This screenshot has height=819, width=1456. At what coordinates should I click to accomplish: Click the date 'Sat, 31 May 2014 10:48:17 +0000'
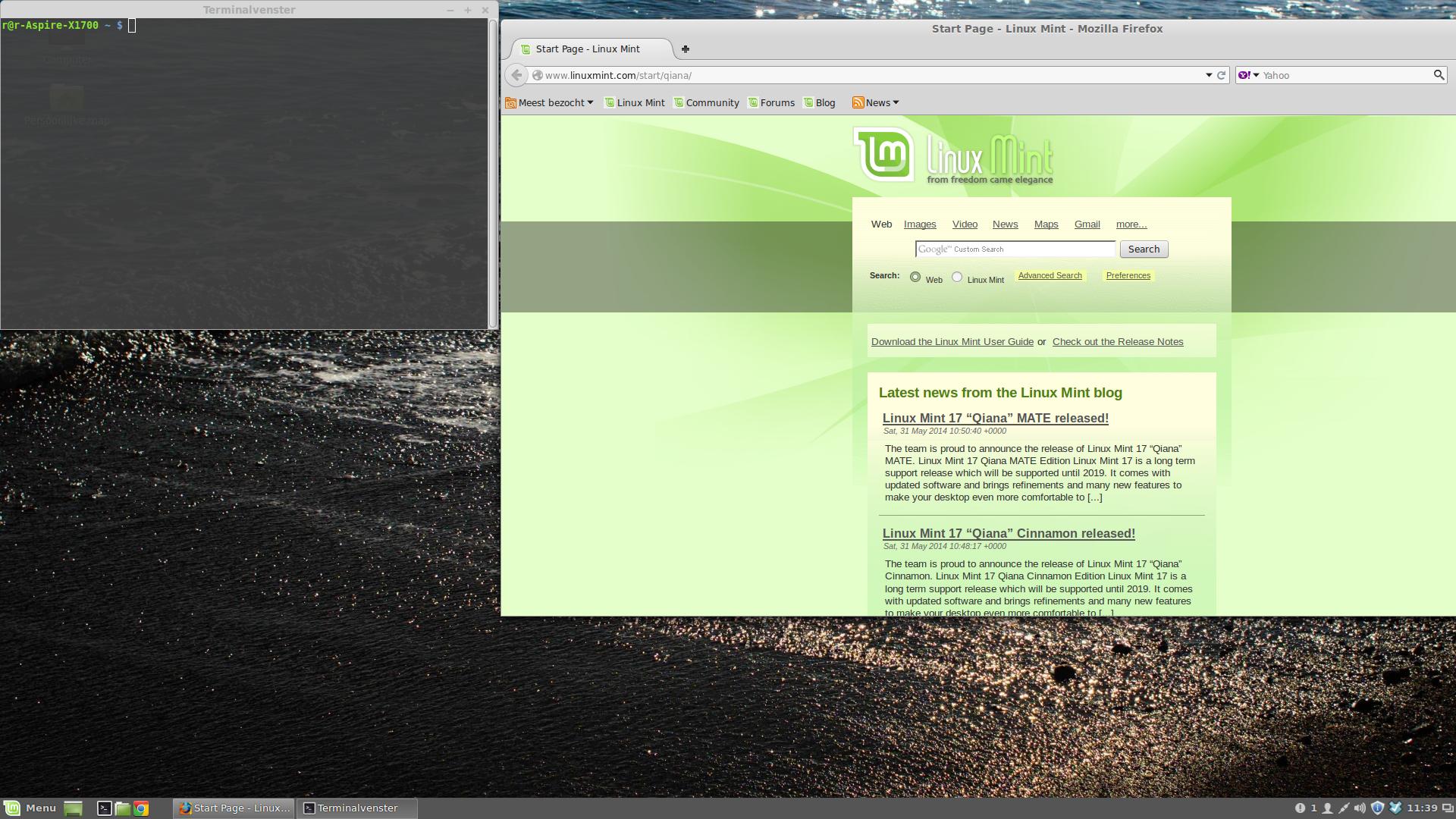(x=944, y=547)
